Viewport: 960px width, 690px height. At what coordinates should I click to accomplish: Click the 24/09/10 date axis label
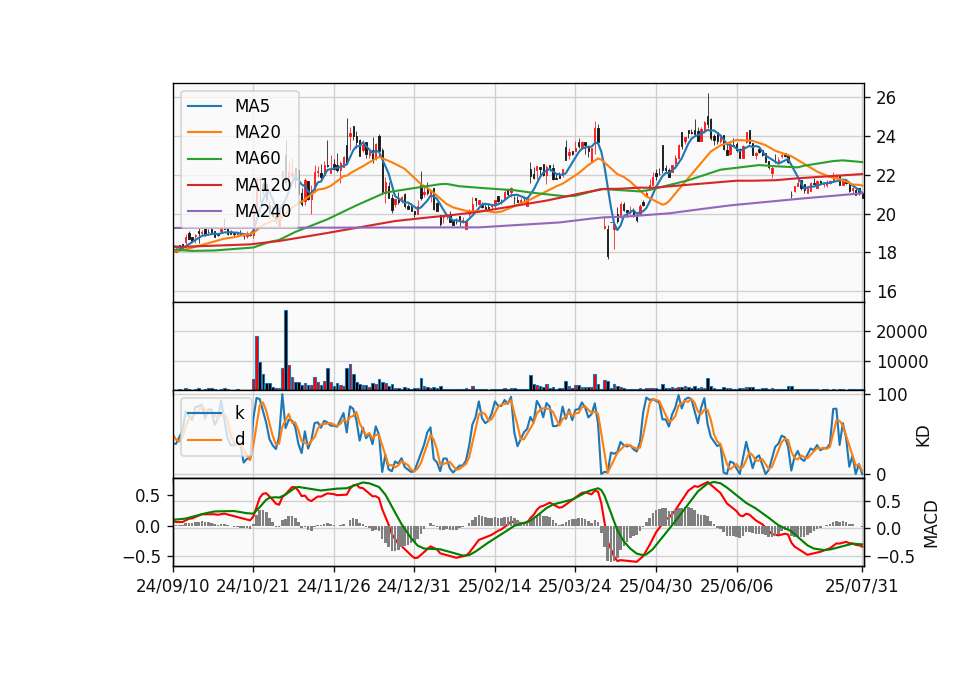click(x=173, y=586)
